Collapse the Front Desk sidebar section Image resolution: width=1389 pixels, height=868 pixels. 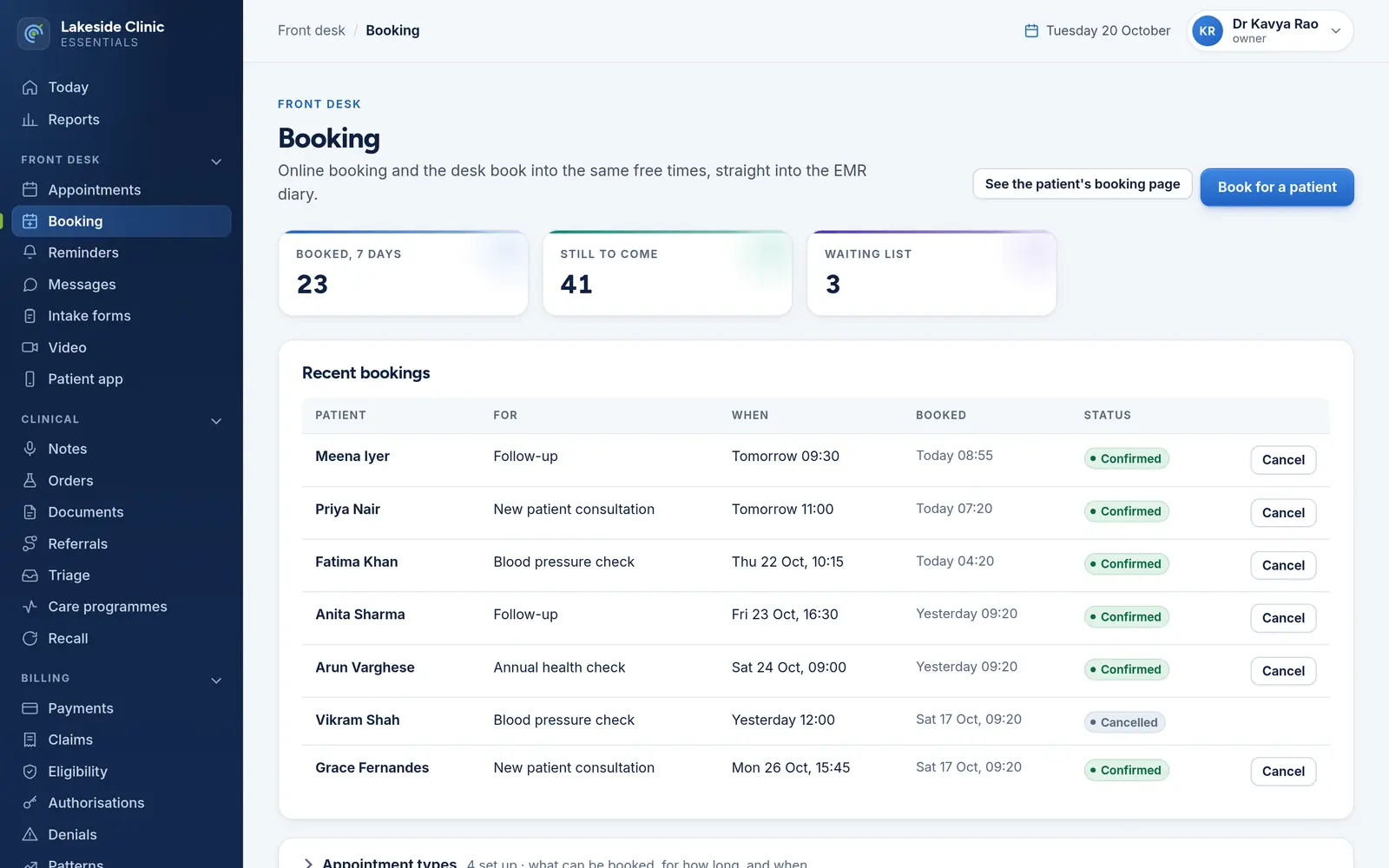pos(216,161)
